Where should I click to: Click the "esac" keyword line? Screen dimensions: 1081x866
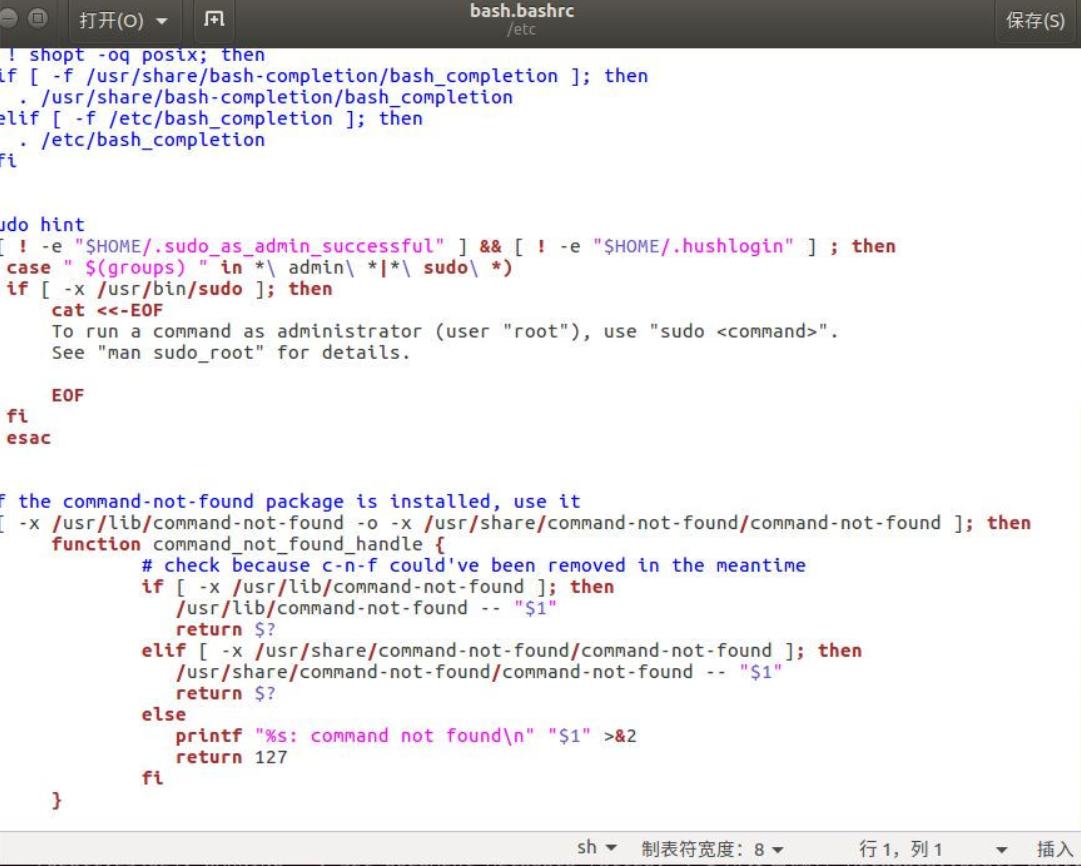(28, 438)
